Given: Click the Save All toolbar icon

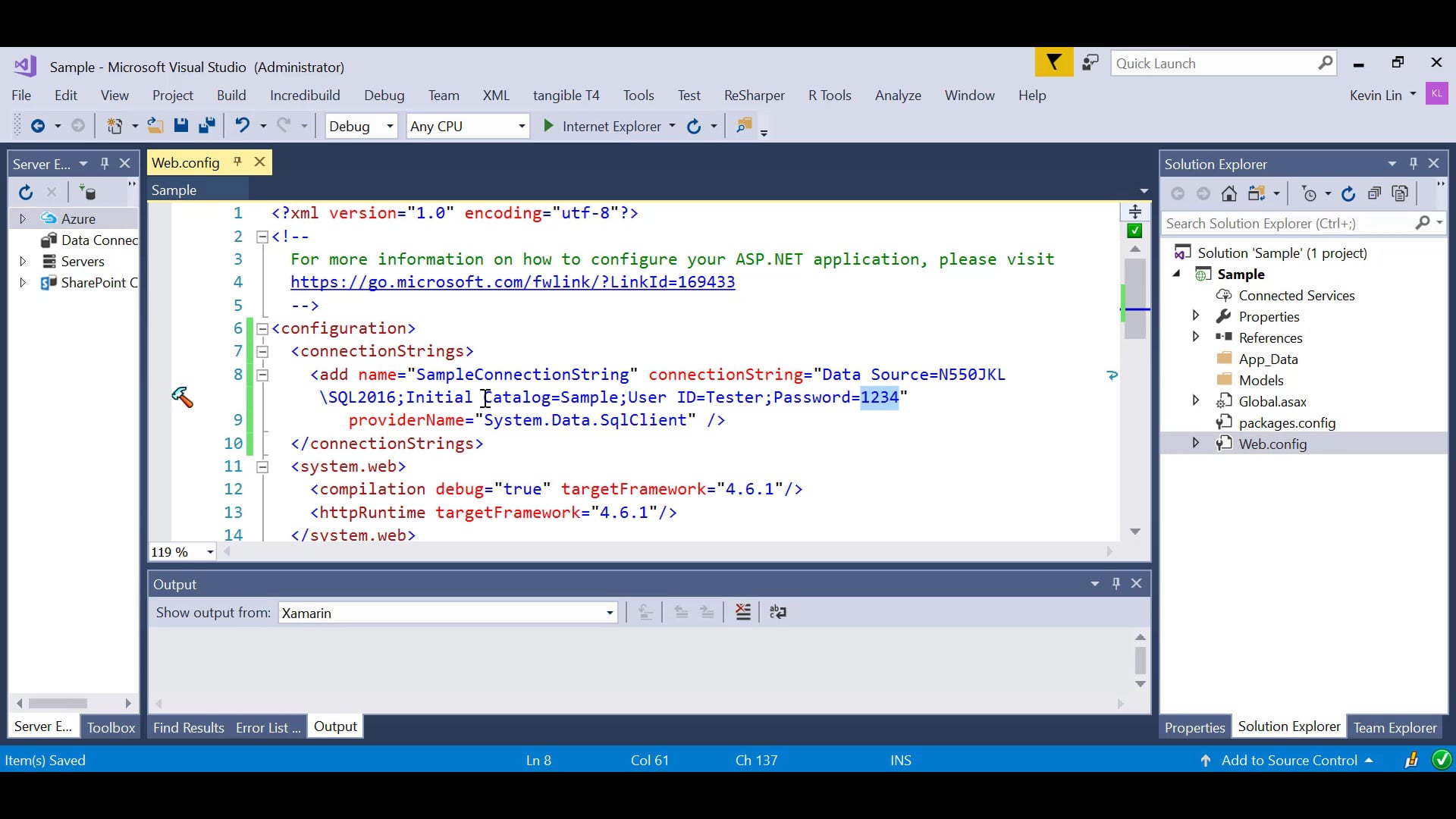Looking at the screenshot, I should point(206,126).
